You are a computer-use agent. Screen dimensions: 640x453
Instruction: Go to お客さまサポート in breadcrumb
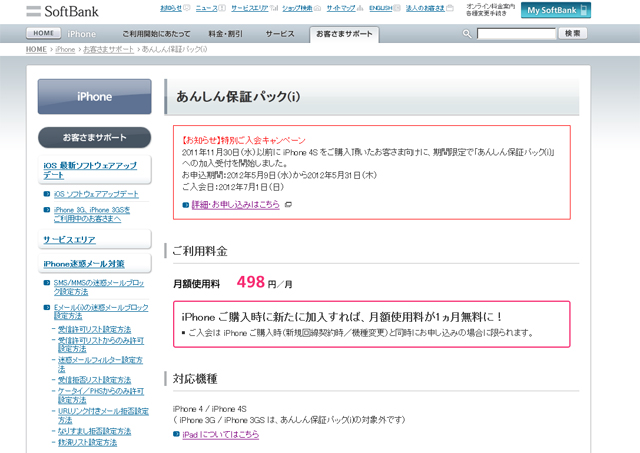coord(109,49)
